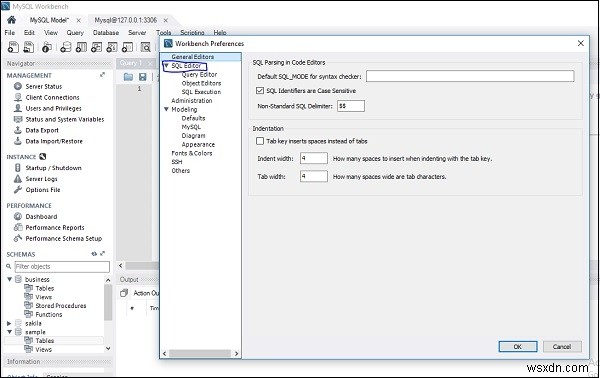Launch Data Export
This screenshot has width=600, height=378.
pyautogui.click(x=42, y=130)
